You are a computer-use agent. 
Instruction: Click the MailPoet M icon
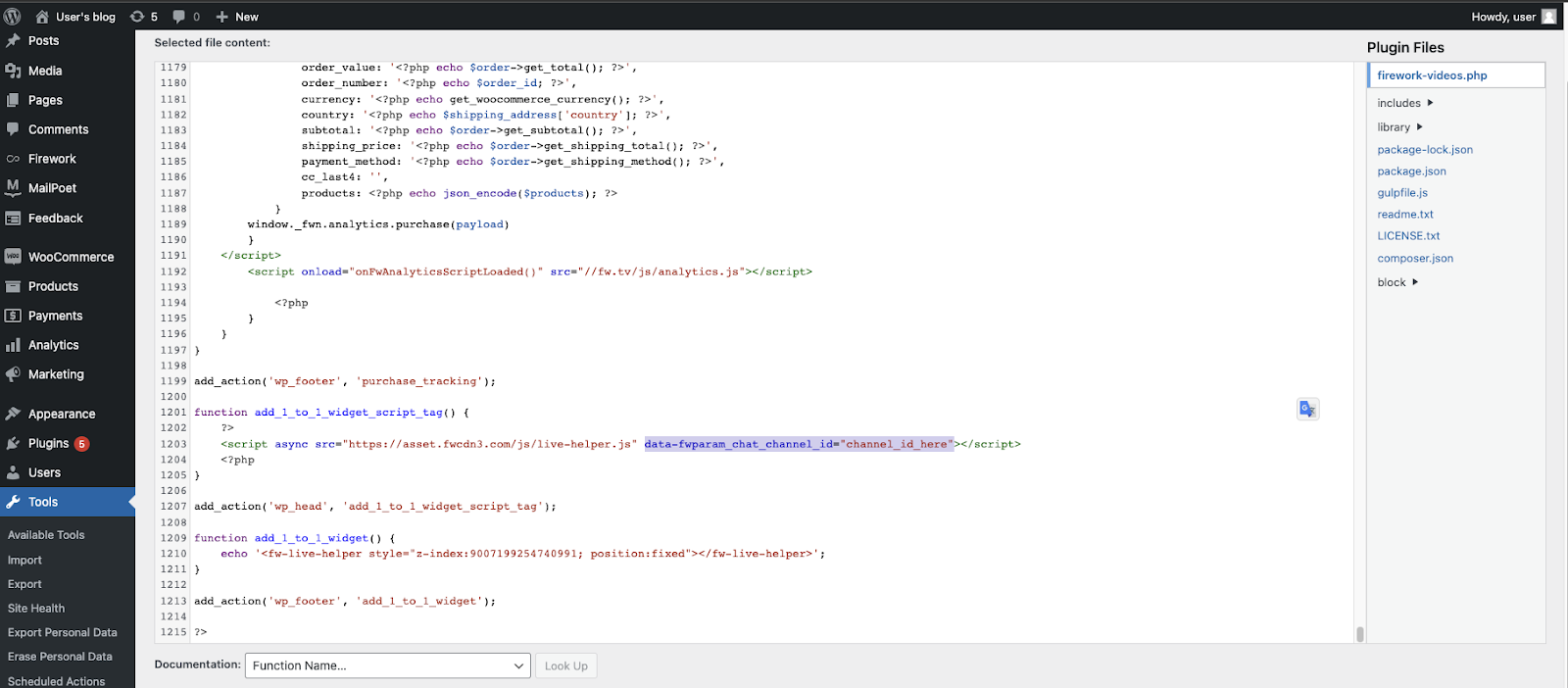pyautogui.click(x=13, y=188)
